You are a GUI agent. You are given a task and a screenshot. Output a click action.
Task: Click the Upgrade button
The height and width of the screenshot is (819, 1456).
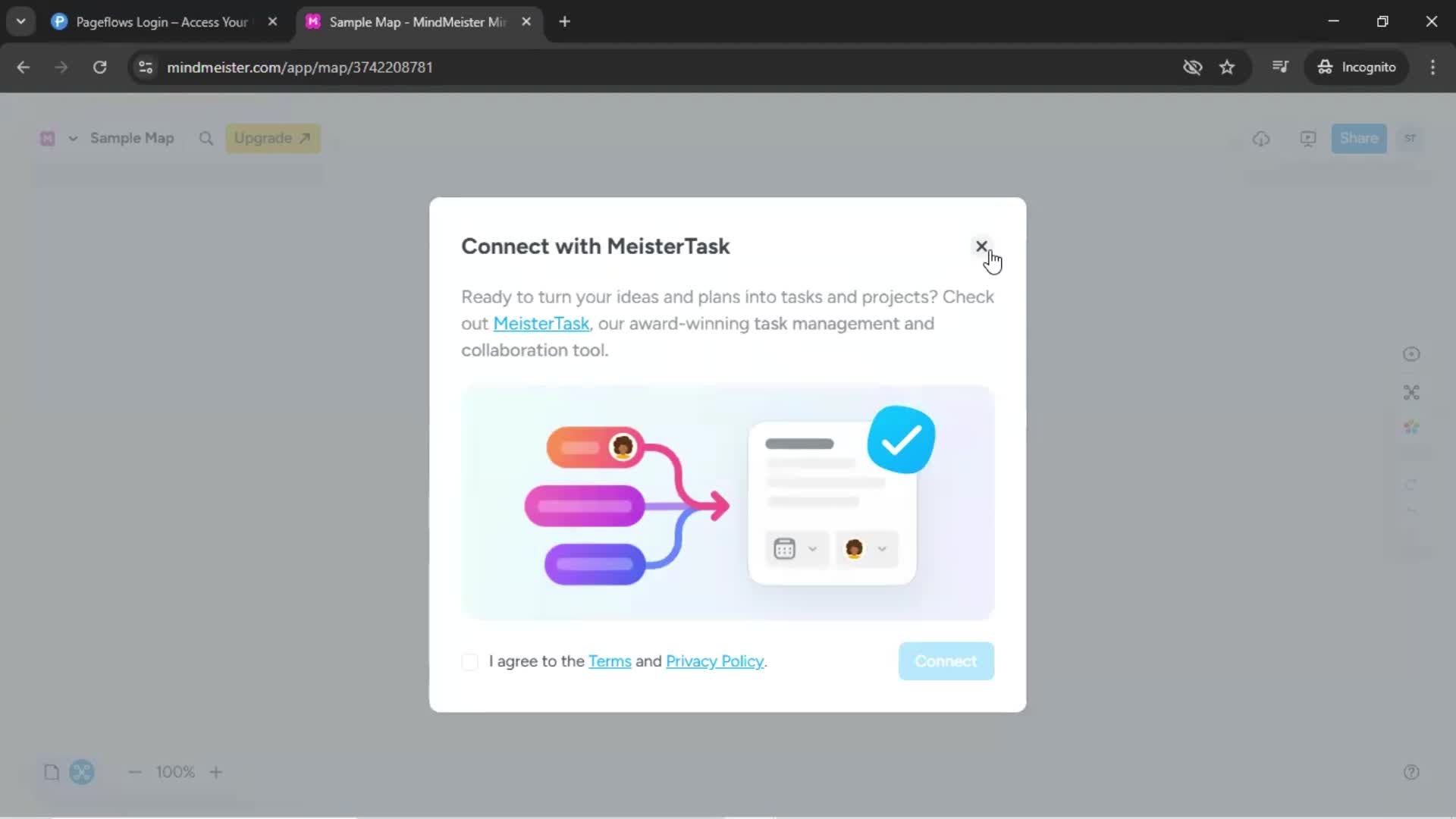pyautogui.click(x=272, y=138)
